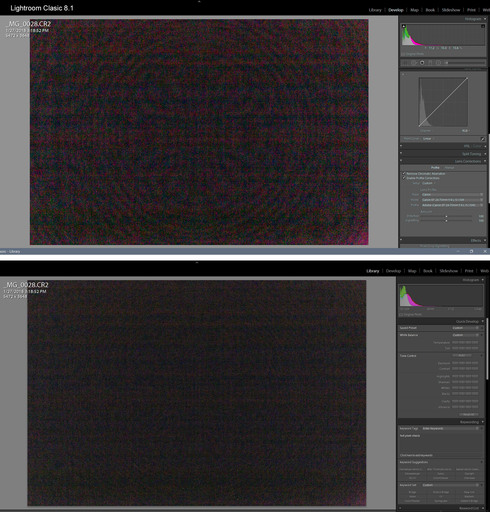
Task: Open Keyword Set Custom dropdown
Action: [451, 485]
